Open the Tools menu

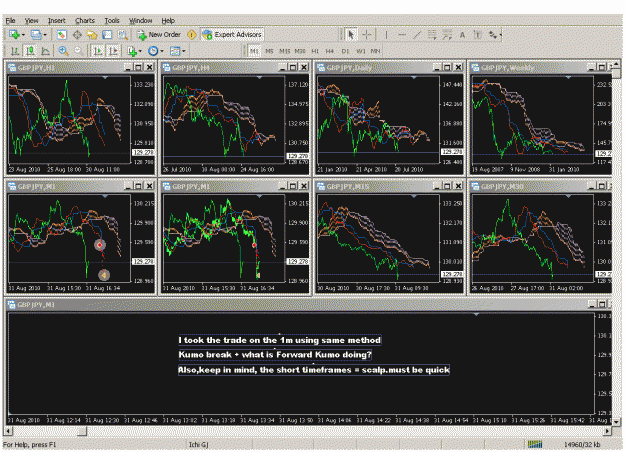[112, 20]
